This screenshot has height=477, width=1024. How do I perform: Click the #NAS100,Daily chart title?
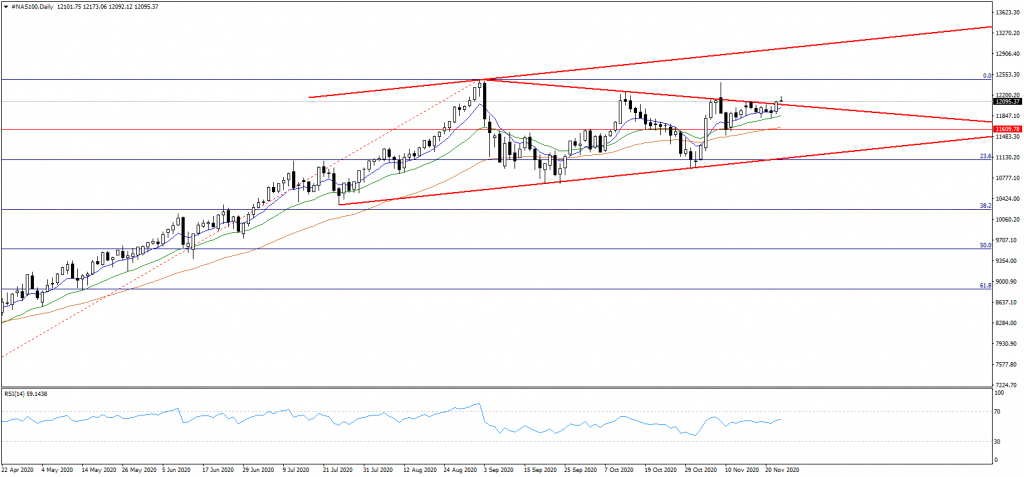pyautogui.click(x=32, y=5)
